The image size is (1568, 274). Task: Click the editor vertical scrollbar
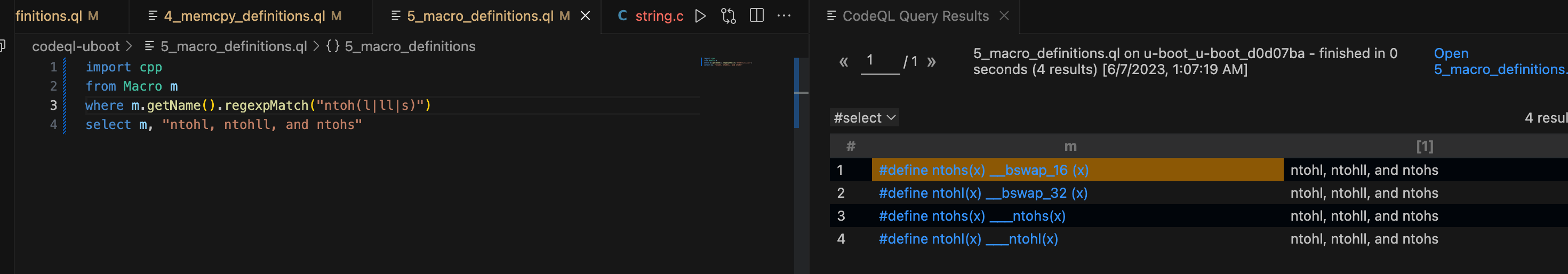point(801,93)
